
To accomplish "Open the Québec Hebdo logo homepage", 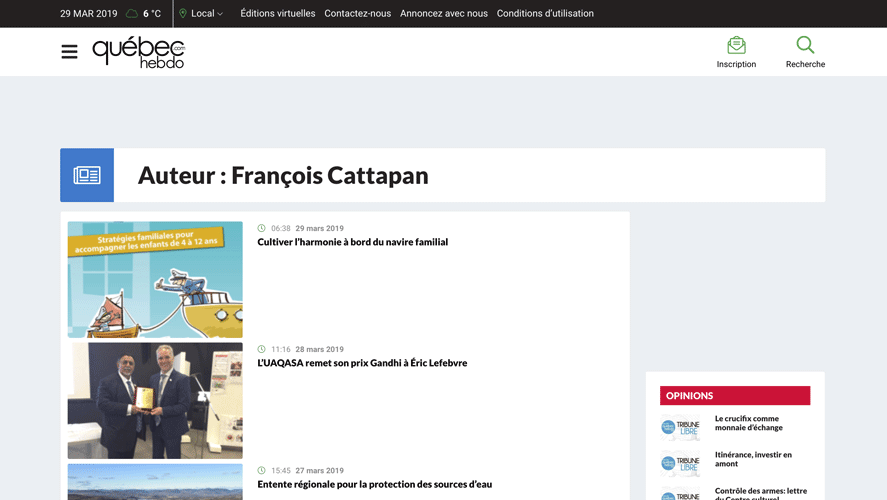I will (139, 52).
